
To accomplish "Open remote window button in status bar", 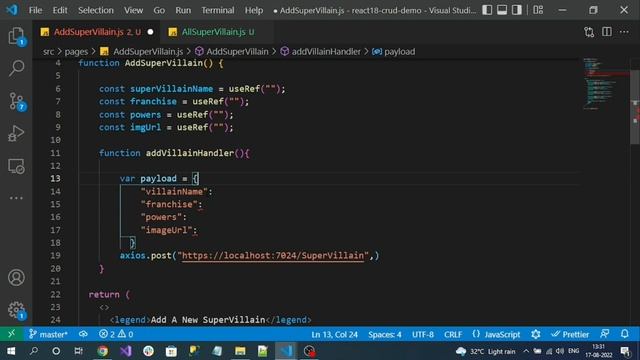I will click(11, 334).
